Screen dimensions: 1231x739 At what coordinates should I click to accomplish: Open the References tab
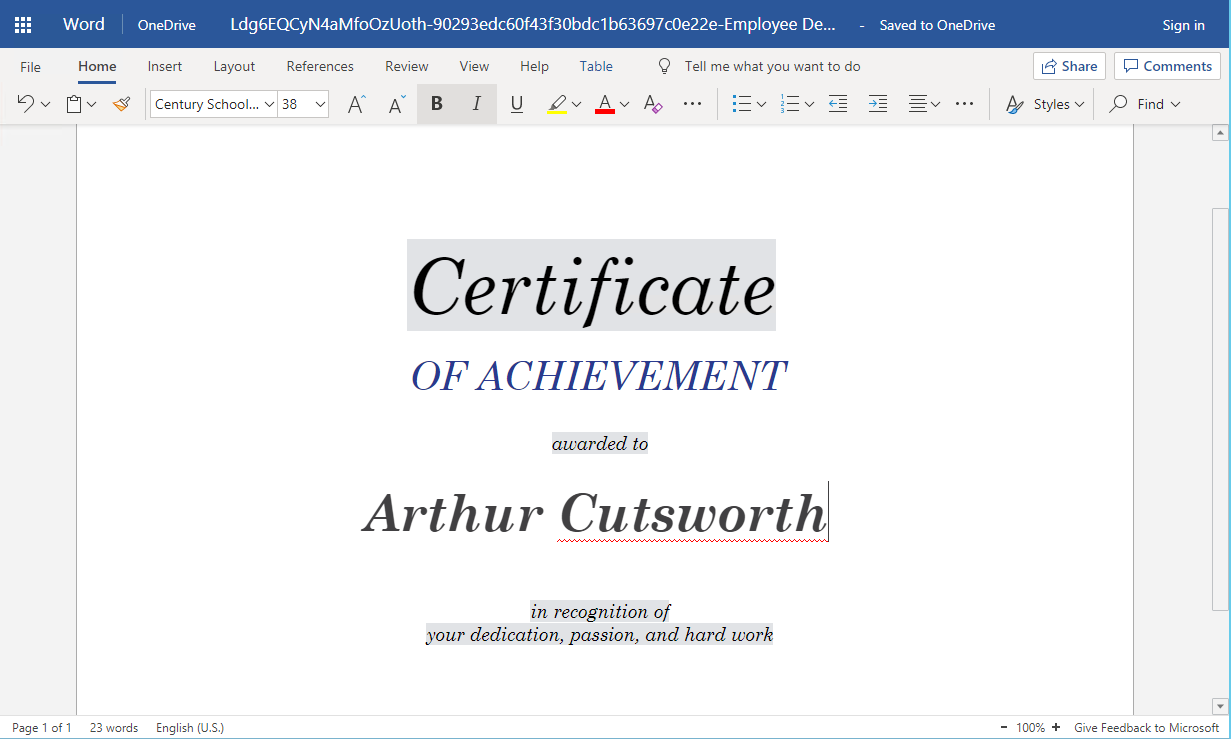320,66
